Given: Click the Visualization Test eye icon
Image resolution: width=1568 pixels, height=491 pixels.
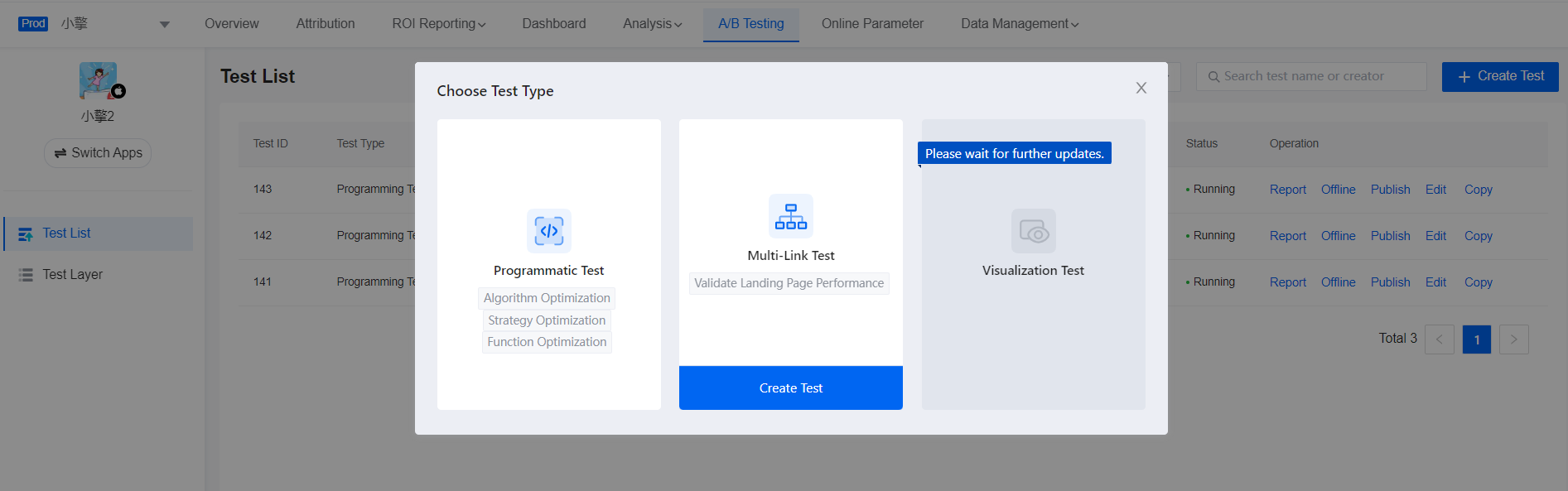Looking at the screenshot, I should (1034, 231).
